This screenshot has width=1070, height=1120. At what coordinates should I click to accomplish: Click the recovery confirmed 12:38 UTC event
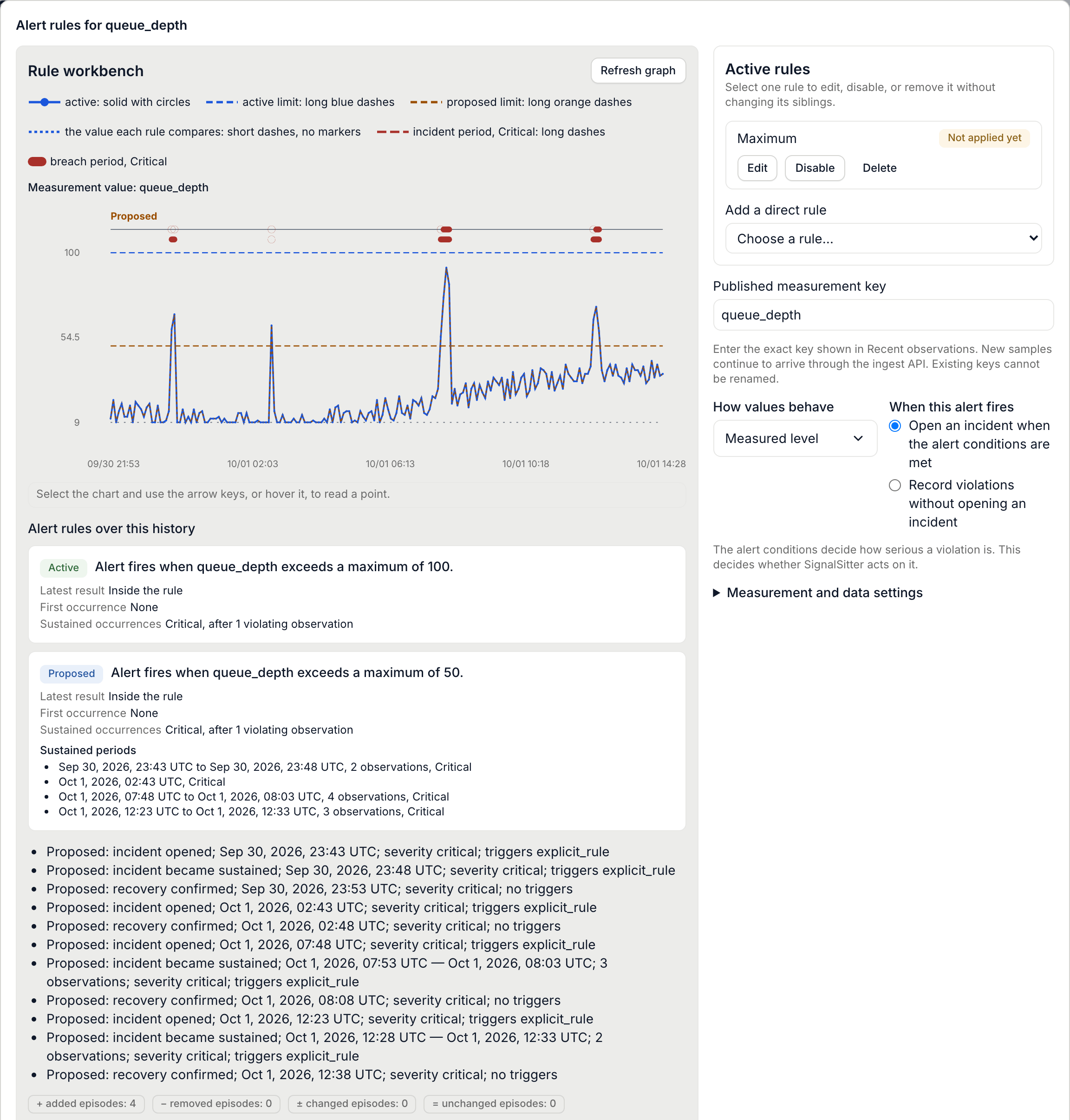(302, 1074)
